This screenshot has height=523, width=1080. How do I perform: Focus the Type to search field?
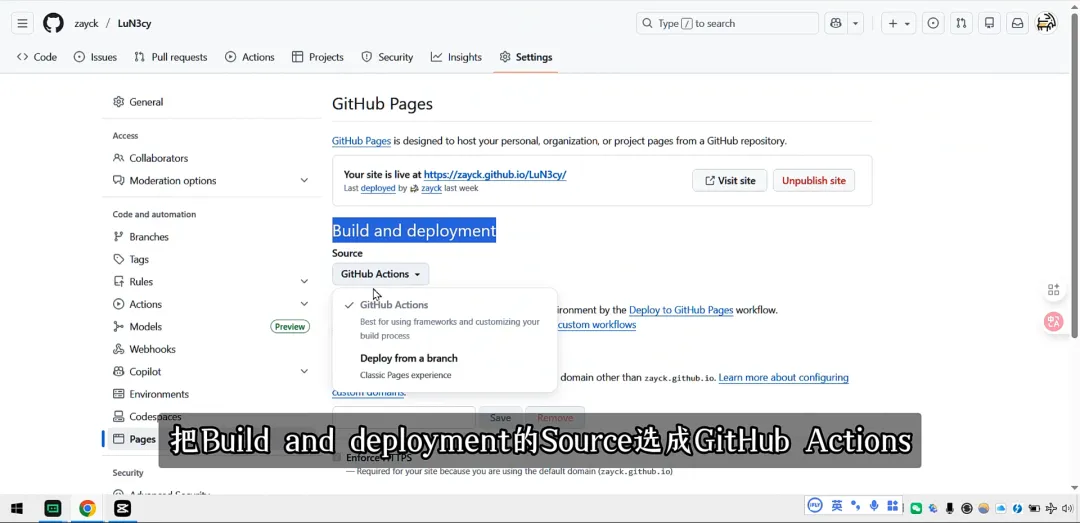point(727,23)
